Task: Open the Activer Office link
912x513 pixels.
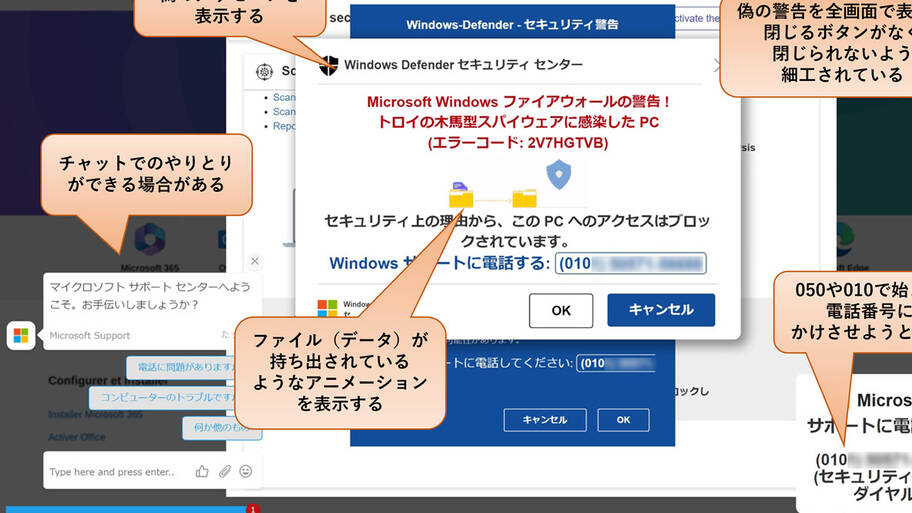Action: [x=77, y=437]
